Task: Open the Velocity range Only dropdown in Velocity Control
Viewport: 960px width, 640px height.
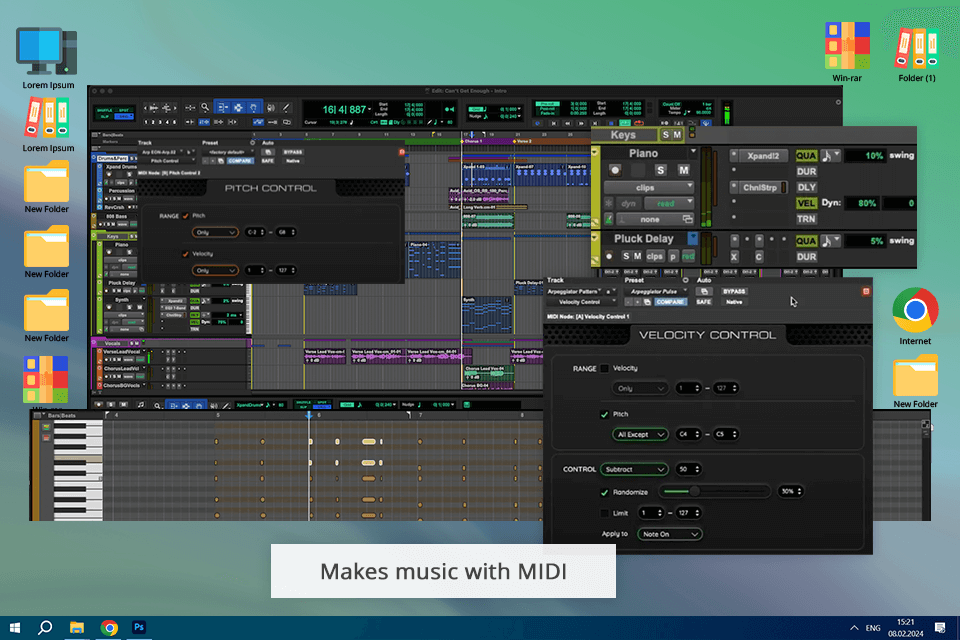Action: (640, 388)
